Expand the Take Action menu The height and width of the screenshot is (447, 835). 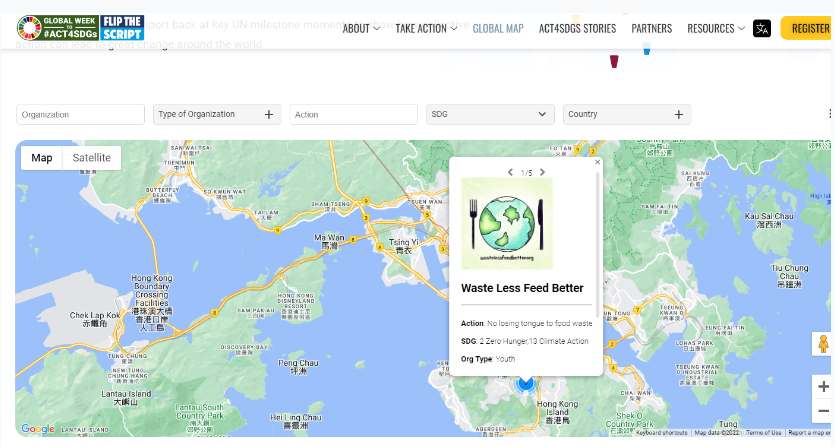(x=426, y=28)
